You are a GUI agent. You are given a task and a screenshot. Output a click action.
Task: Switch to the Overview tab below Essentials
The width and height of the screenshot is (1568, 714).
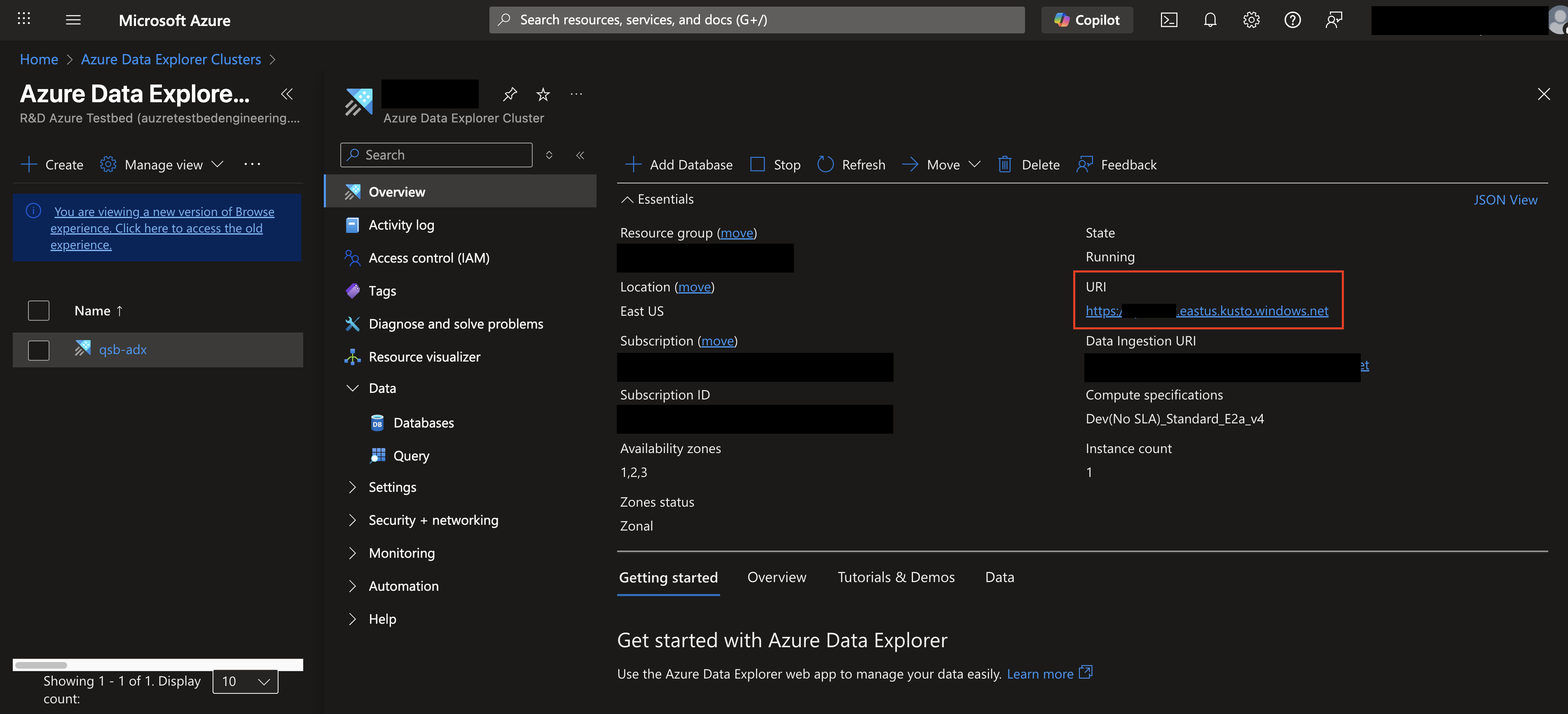[776, 577]
